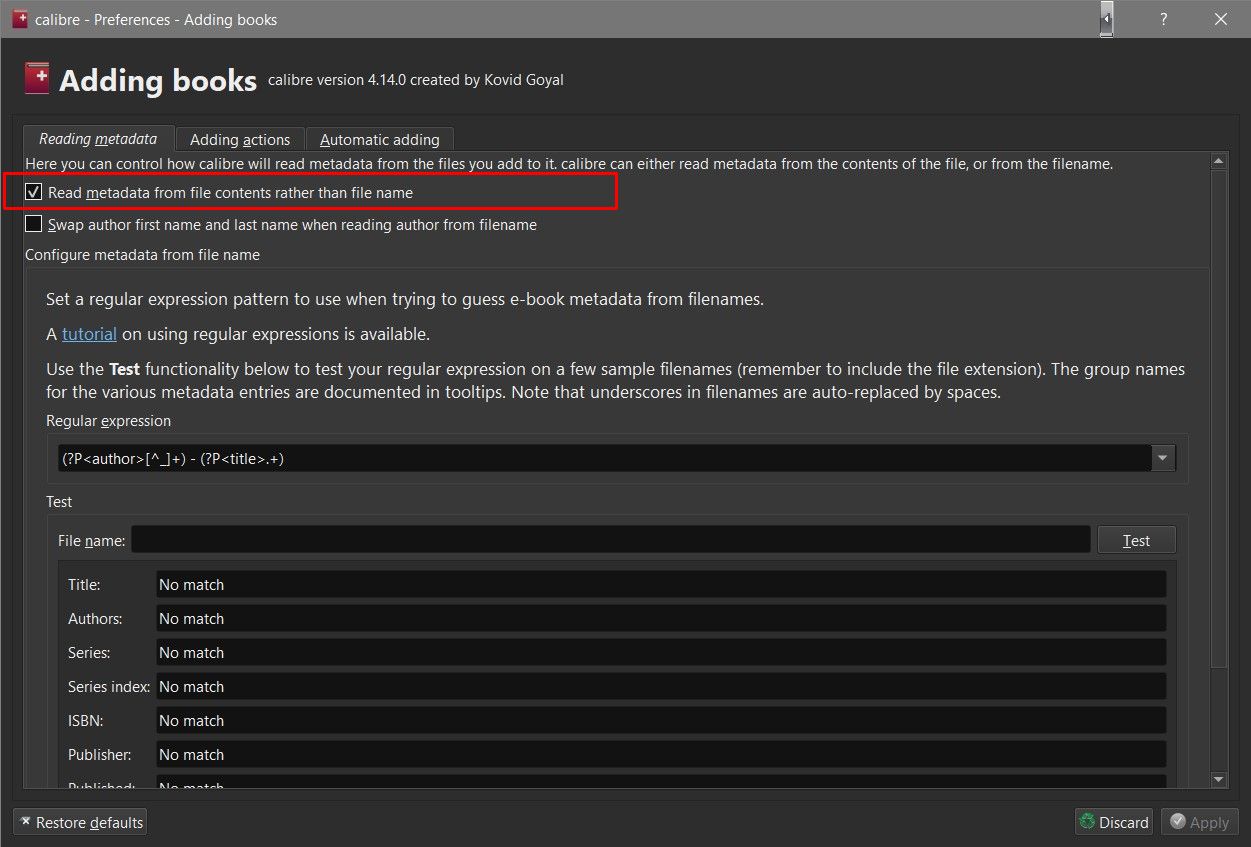Click the Discard button
This screenshot has width=1251, height=847.
(1113, 822)
